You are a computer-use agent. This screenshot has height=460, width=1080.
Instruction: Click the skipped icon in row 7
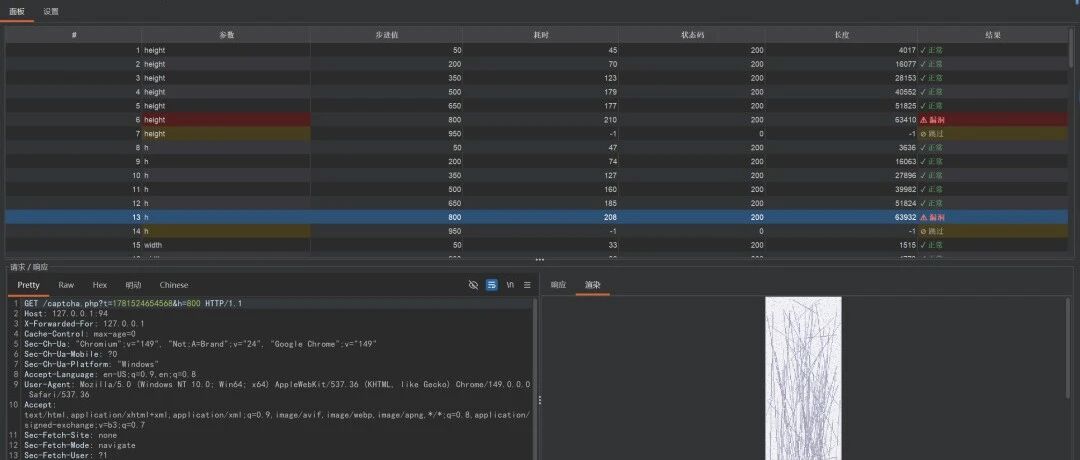(923, 134)
